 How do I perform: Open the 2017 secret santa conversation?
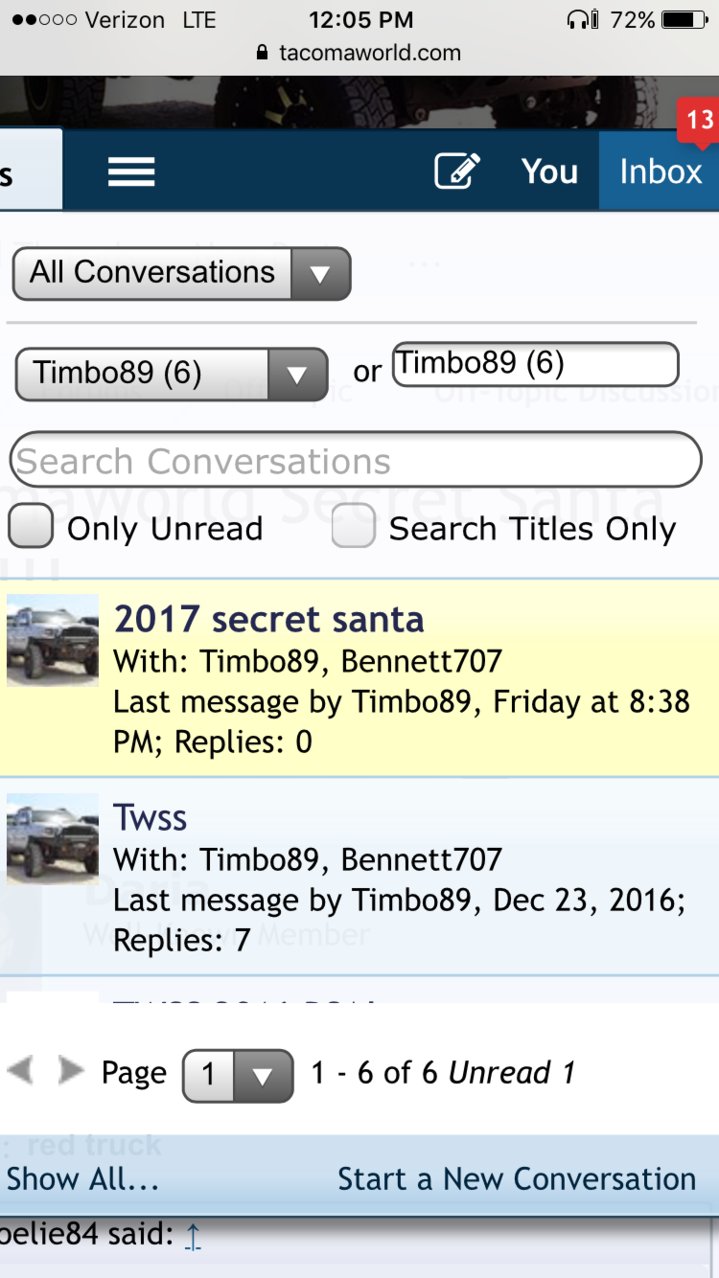[269, 619]
